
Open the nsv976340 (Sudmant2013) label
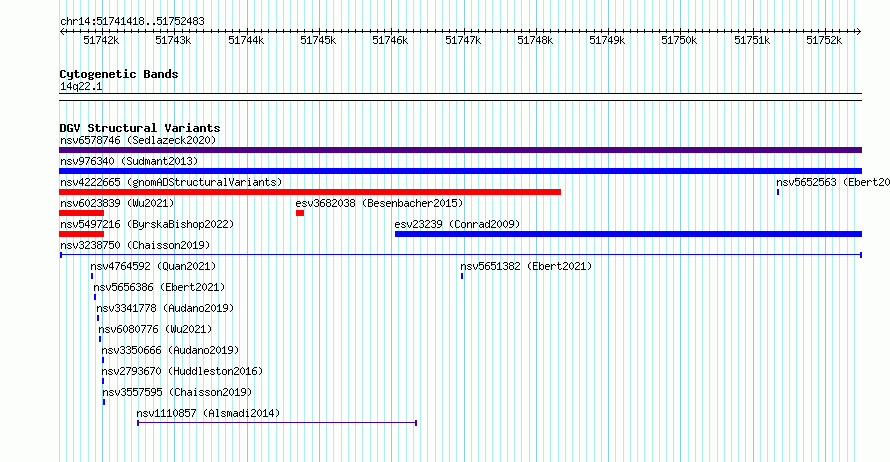129,161
